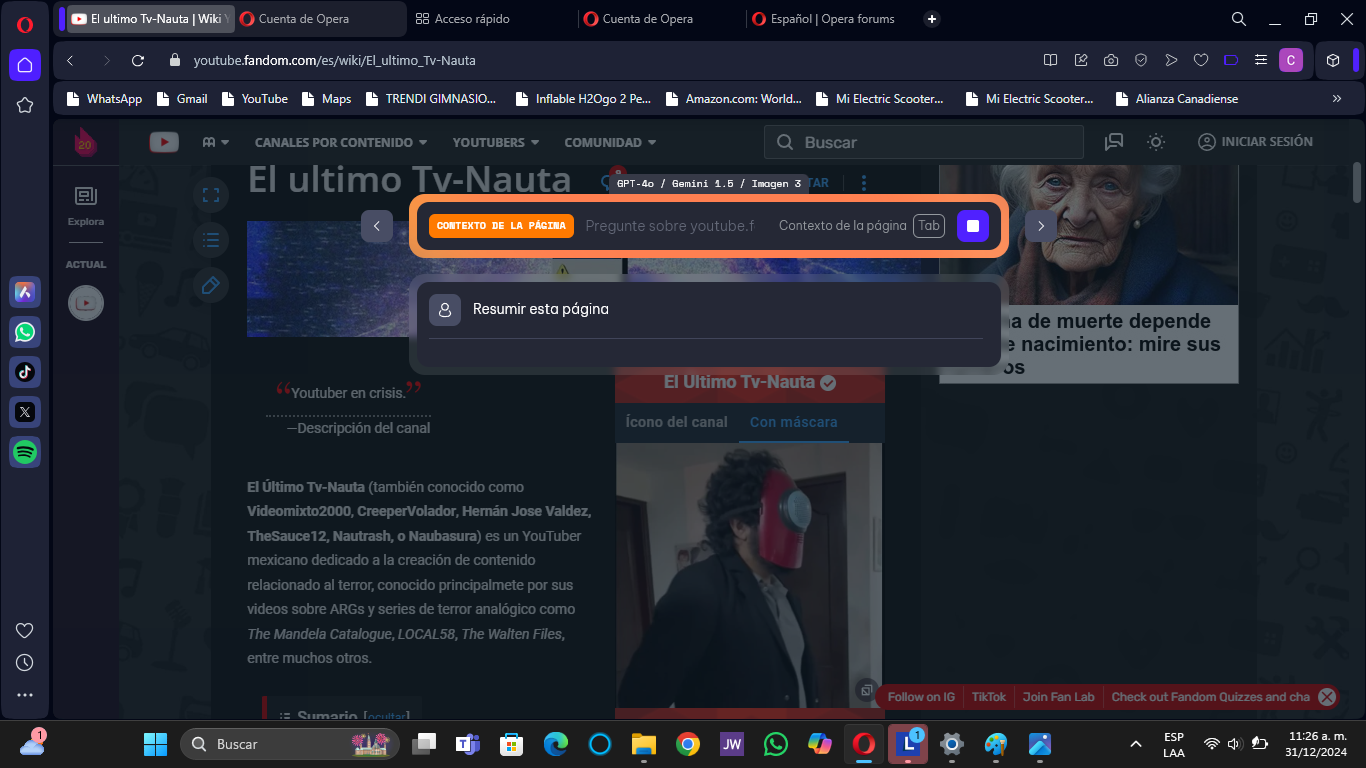Expand the Fandom wiki logo dropdown

[216, 142]
